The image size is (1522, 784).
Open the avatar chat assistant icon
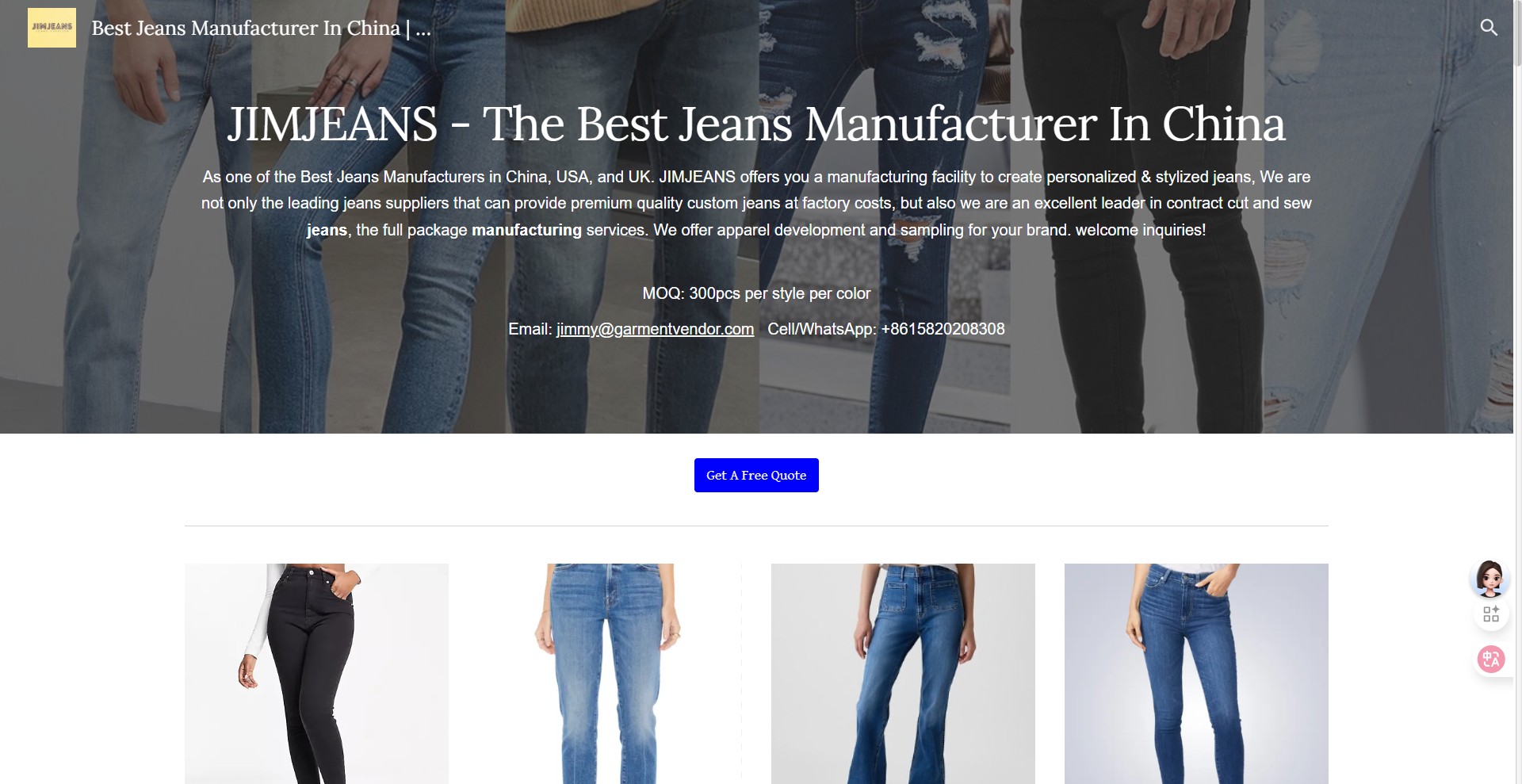pyautogui.click(x=1490, y=578)
